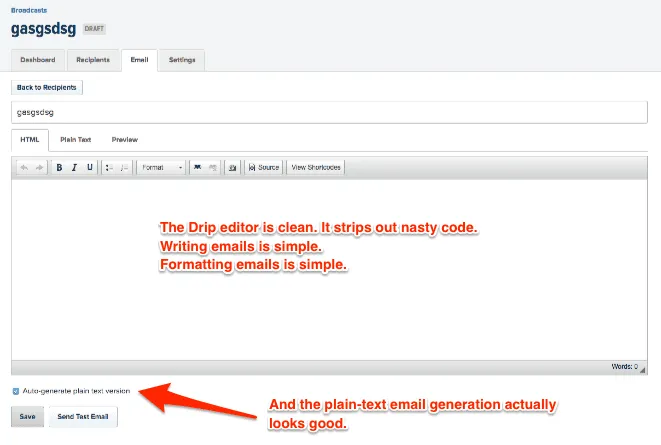Redo the last undone edit
The width and height of the screenshot is (661, 445).
coord(39,168)
